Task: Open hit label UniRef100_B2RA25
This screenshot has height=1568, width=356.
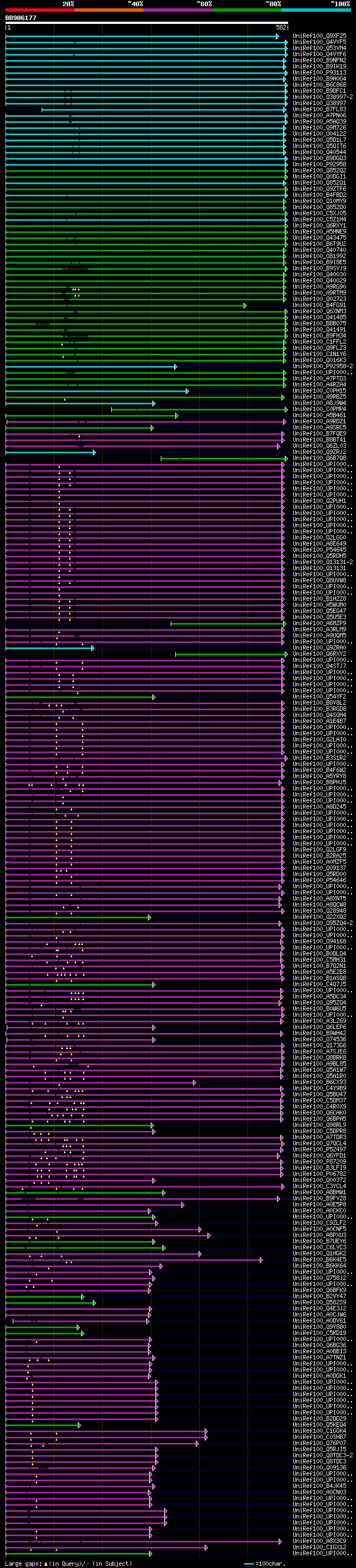Action: 319,856
